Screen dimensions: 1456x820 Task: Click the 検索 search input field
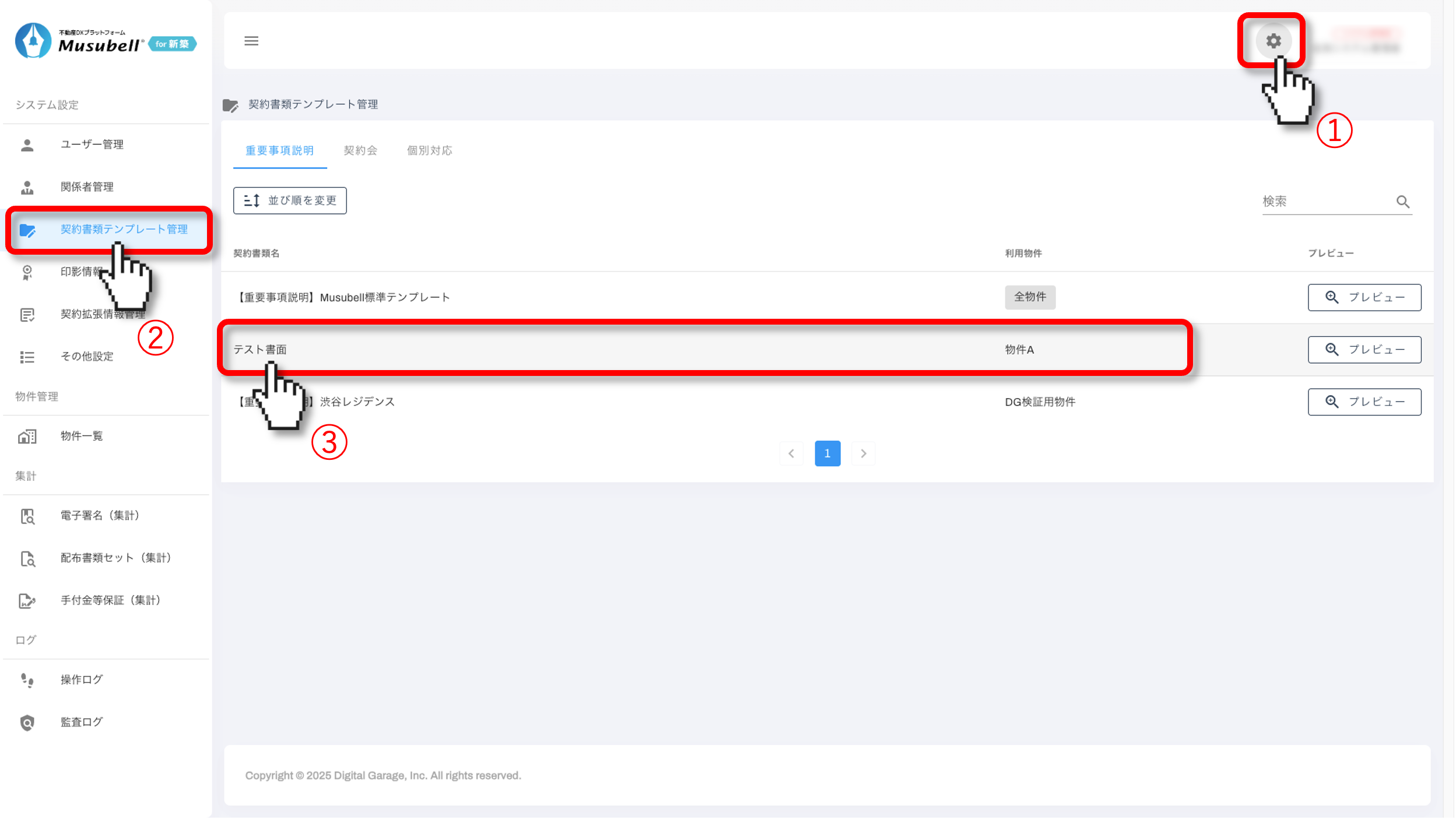tap(1324, 202)
